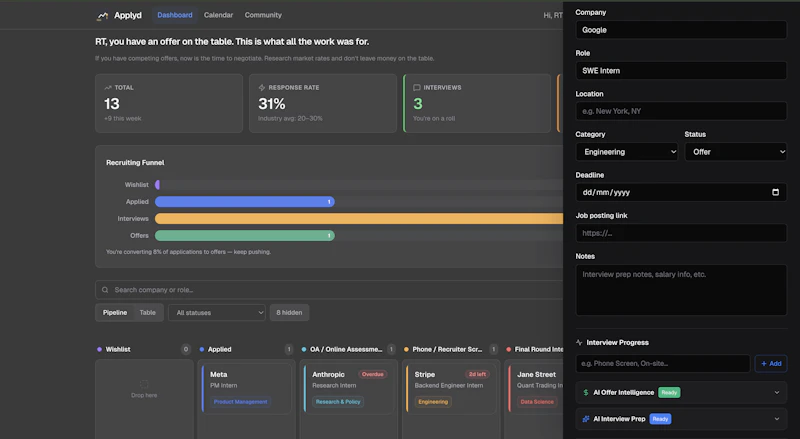Click the Interviews chat bubble icon

coord(417,88)
